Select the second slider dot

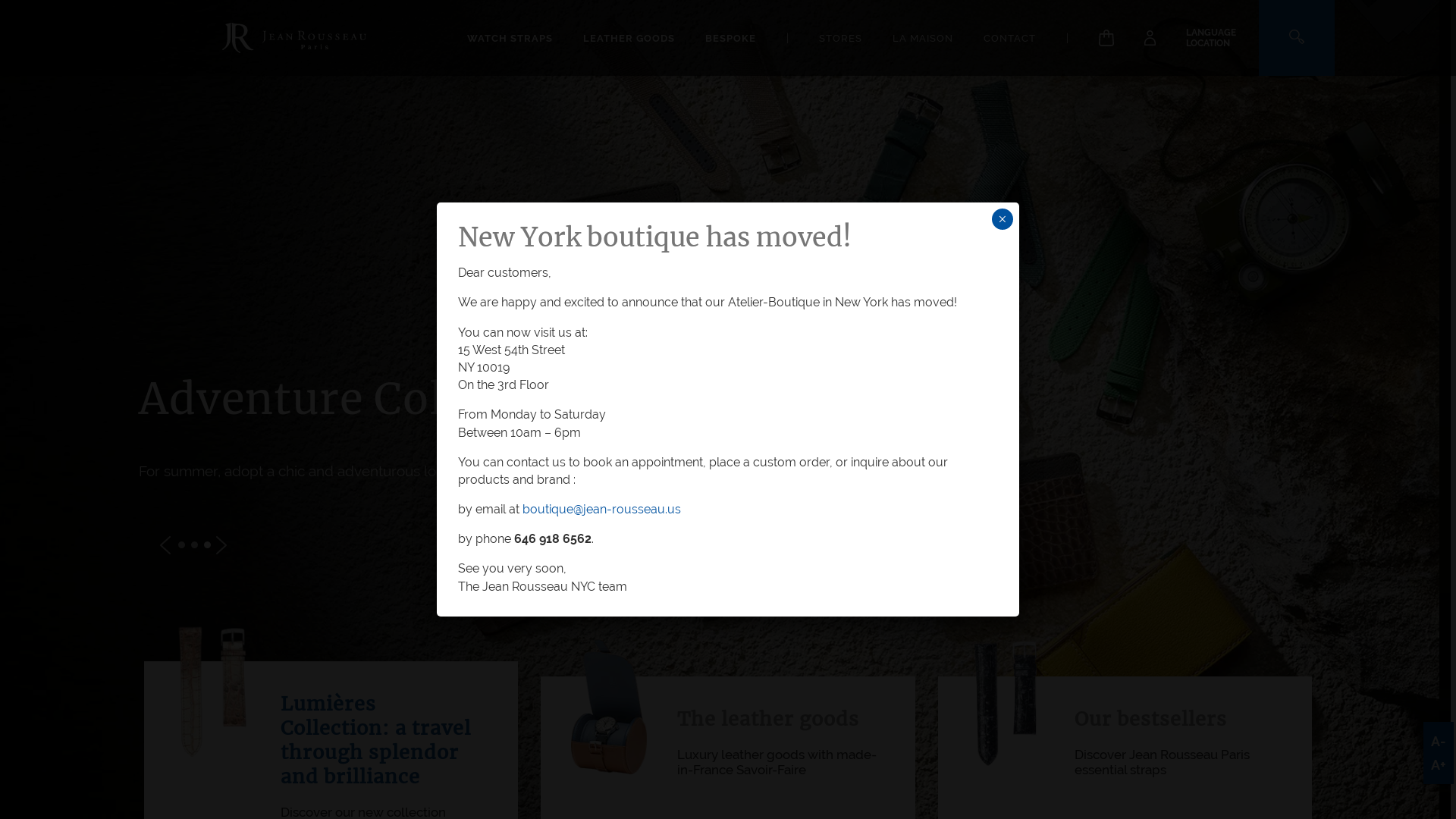pyautogui.click(x=194, y=545)
